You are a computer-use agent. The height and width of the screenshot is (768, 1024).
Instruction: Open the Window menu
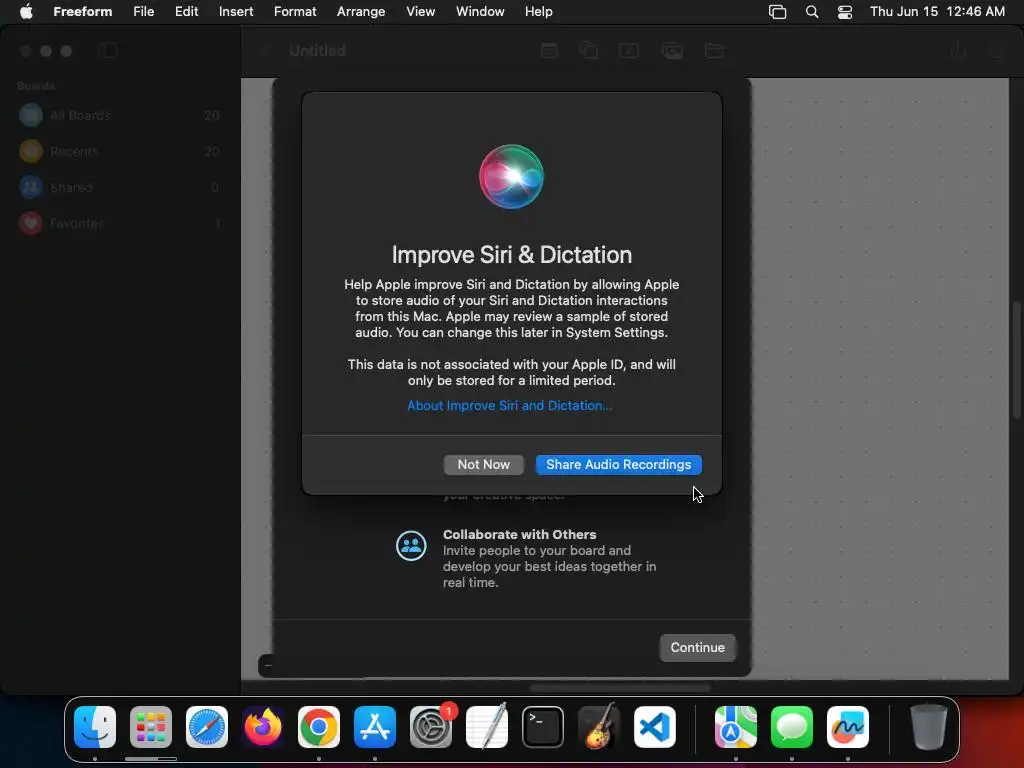[x=480, y=11]
